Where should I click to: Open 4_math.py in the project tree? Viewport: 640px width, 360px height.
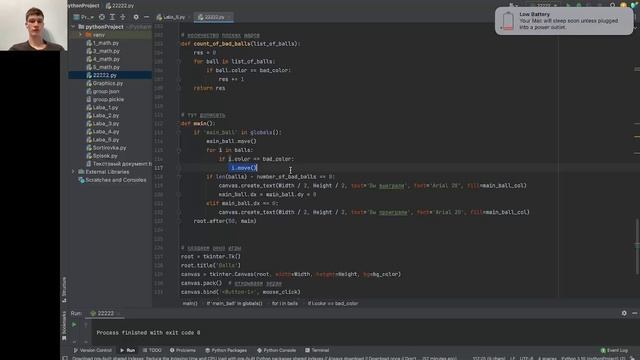pos(102,59)
